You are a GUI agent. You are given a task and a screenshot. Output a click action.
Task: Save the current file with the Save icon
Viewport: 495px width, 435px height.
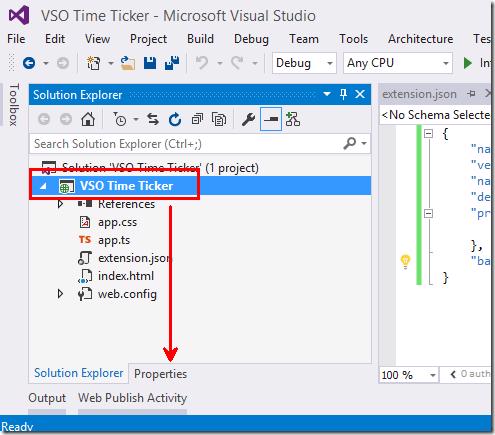(x=150, y=63)
